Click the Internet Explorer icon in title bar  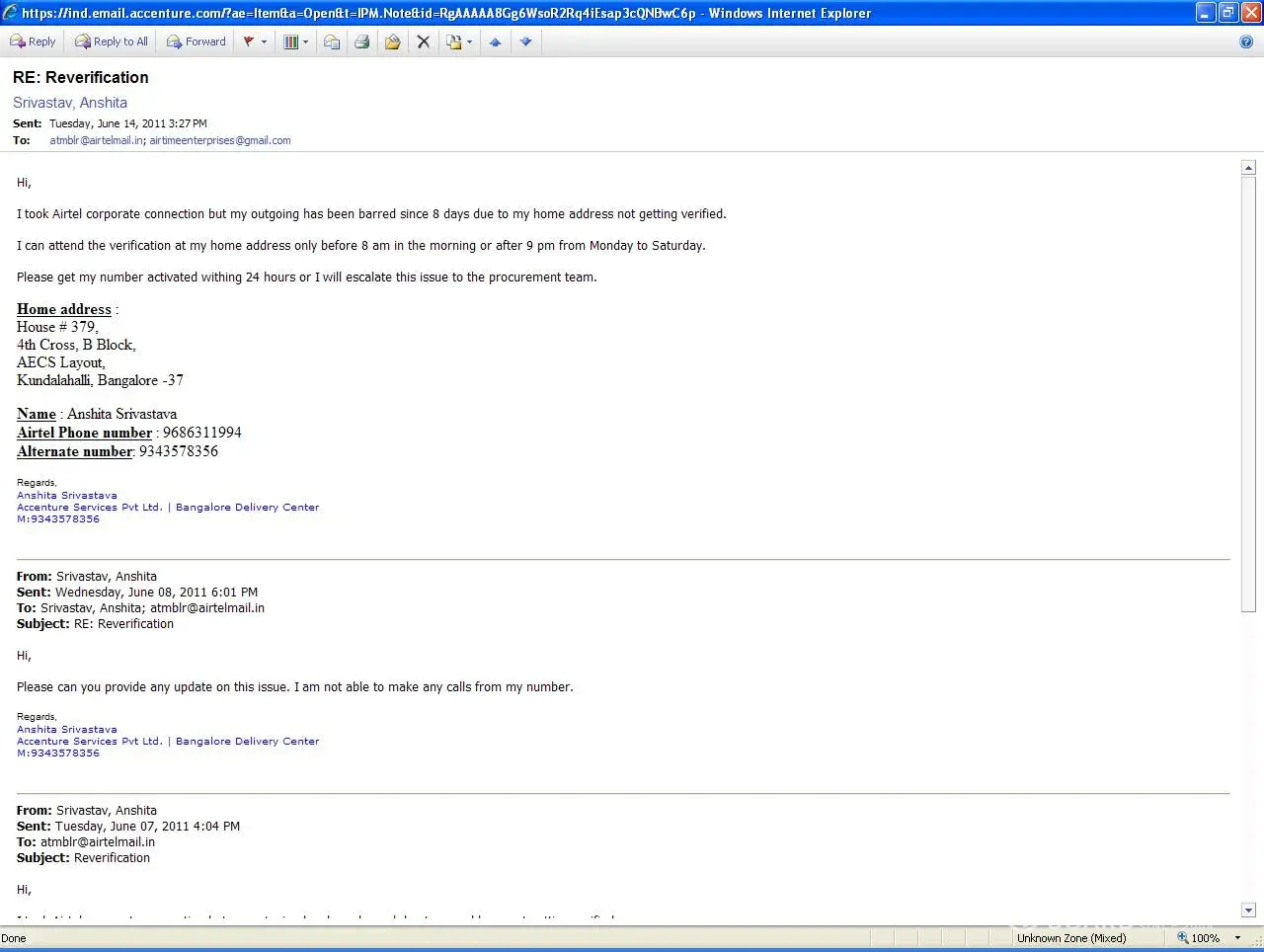[11, 13]
